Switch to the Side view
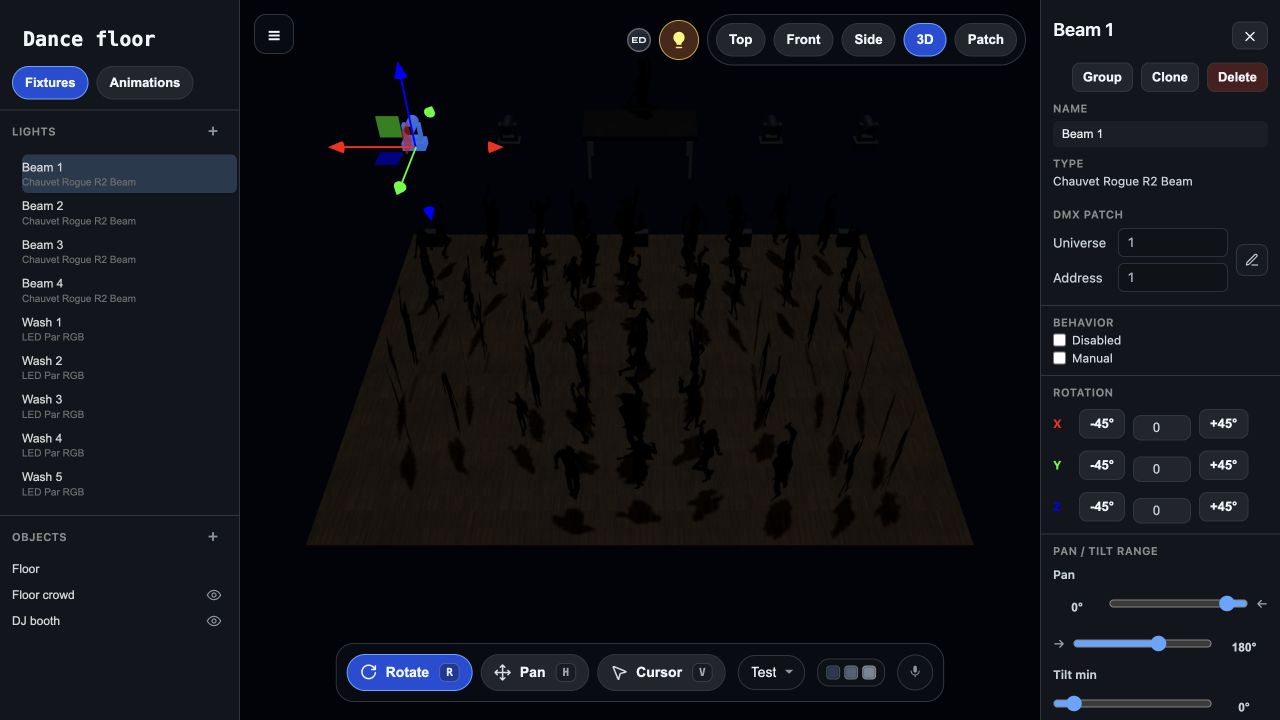 868,40
